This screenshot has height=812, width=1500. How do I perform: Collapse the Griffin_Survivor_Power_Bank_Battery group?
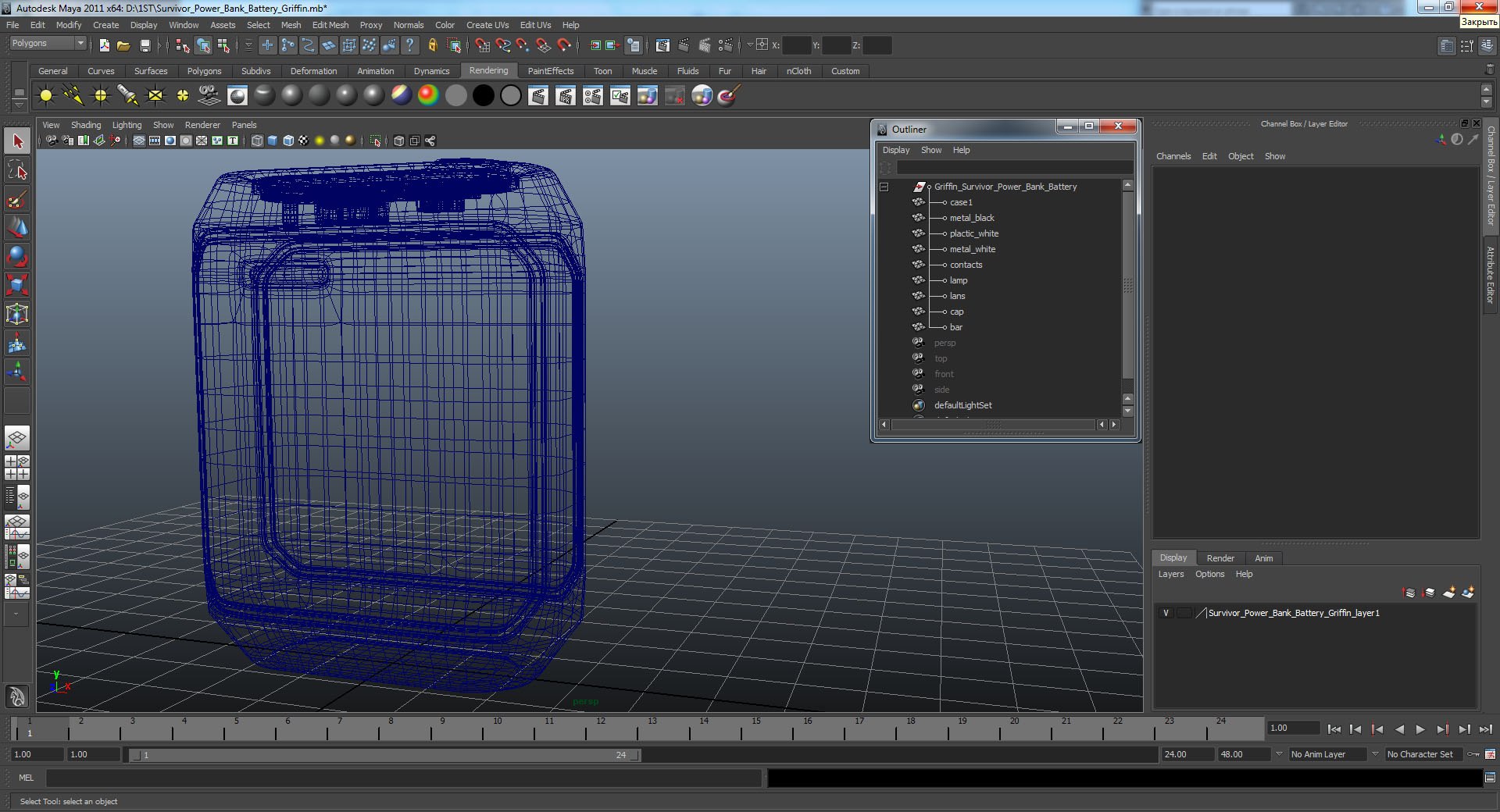pyautogui.click(x=884, y=187)
